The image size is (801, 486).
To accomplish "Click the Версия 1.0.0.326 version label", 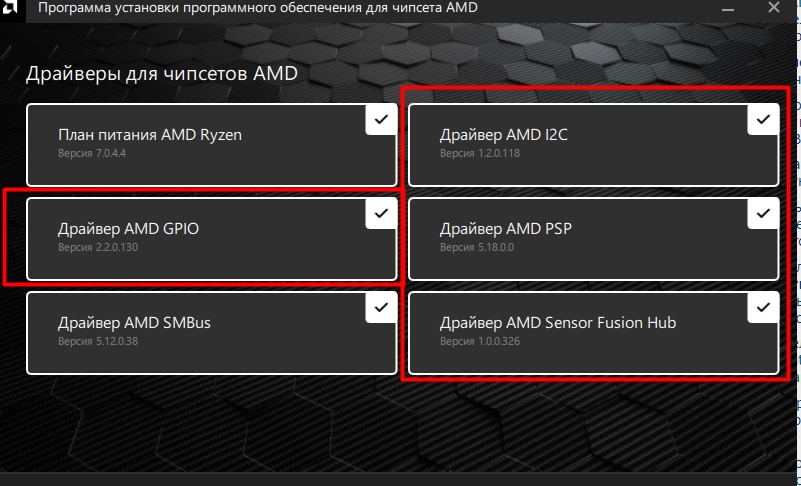I will coord(479,341).
